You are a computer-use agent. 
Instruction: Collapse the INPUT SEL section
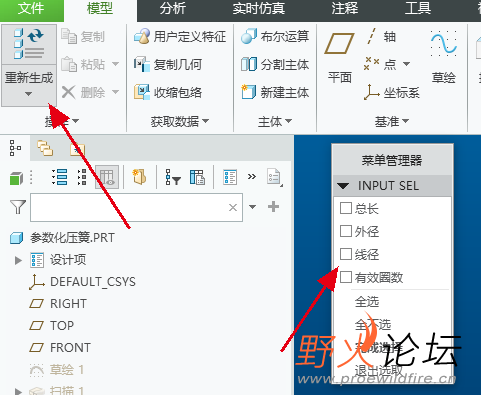tap(343, 186)
